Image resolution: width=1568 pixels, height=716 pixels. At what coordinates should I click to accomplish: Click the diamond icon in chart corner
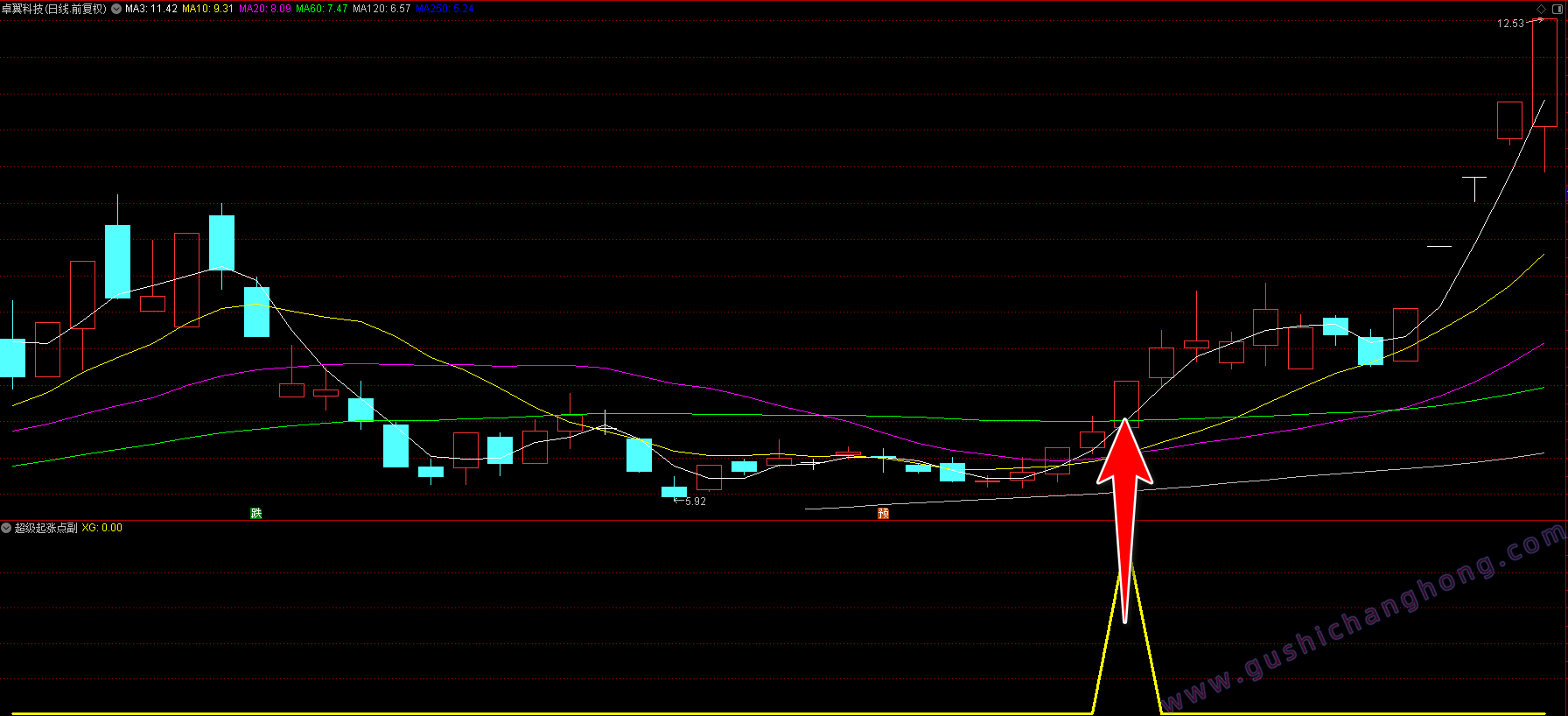click(1542, 9)
